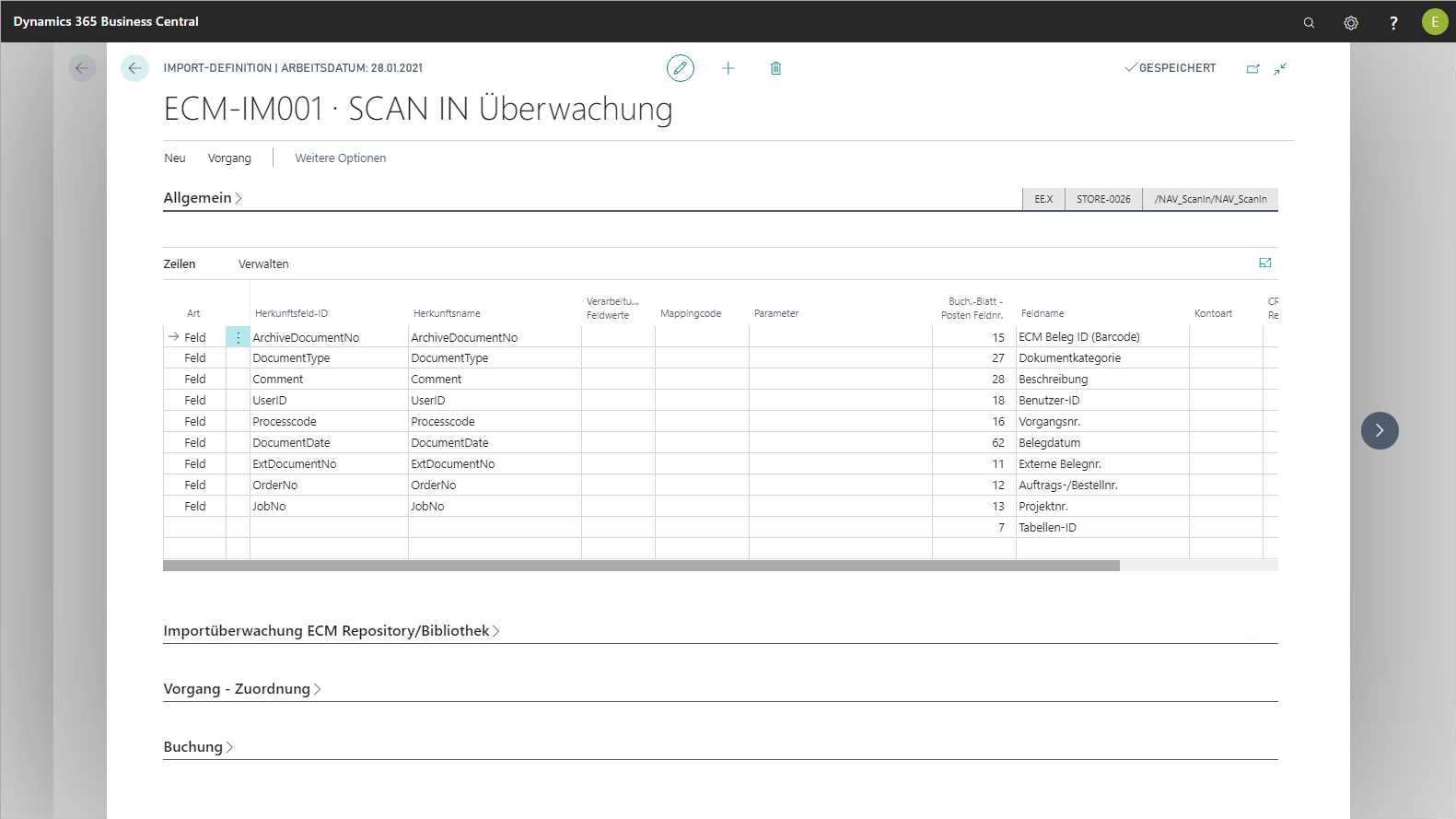The width and height of the screenshot is (1456, 819).
Task: Go to next record with right chevron
Action: click(x=1380, y=430)
